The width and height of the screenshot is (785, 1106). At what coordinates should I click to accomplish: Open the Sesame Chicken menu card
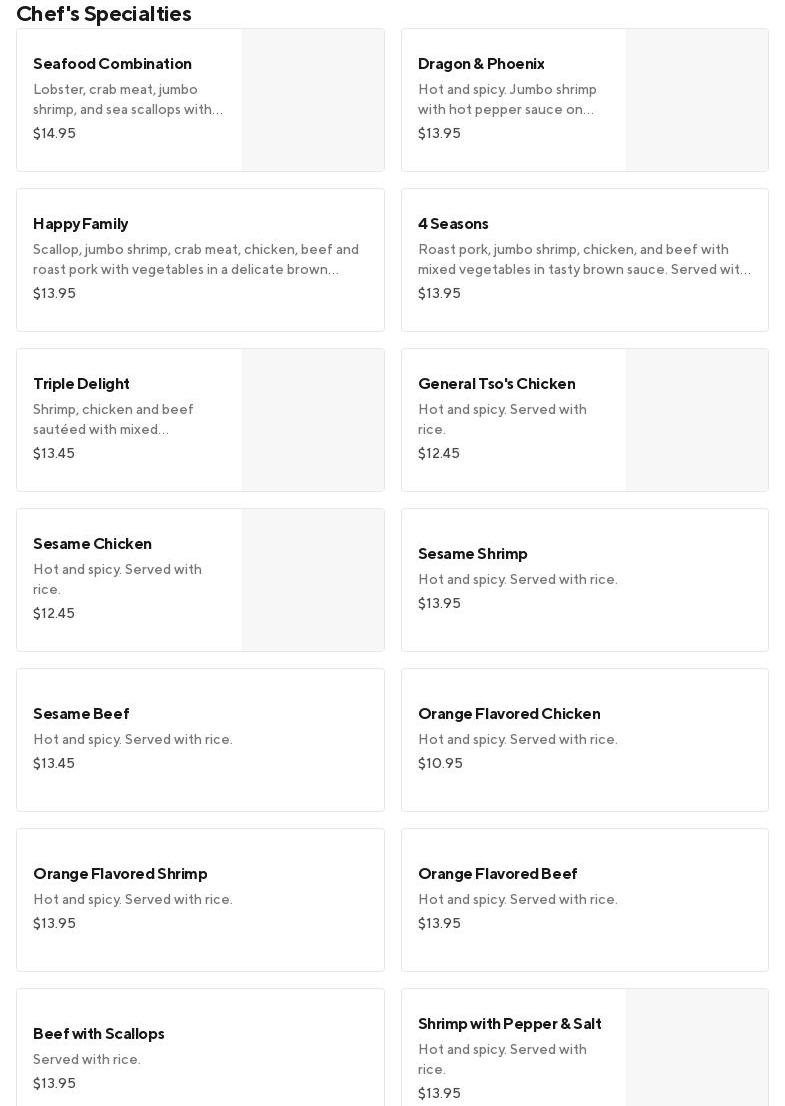130,579
